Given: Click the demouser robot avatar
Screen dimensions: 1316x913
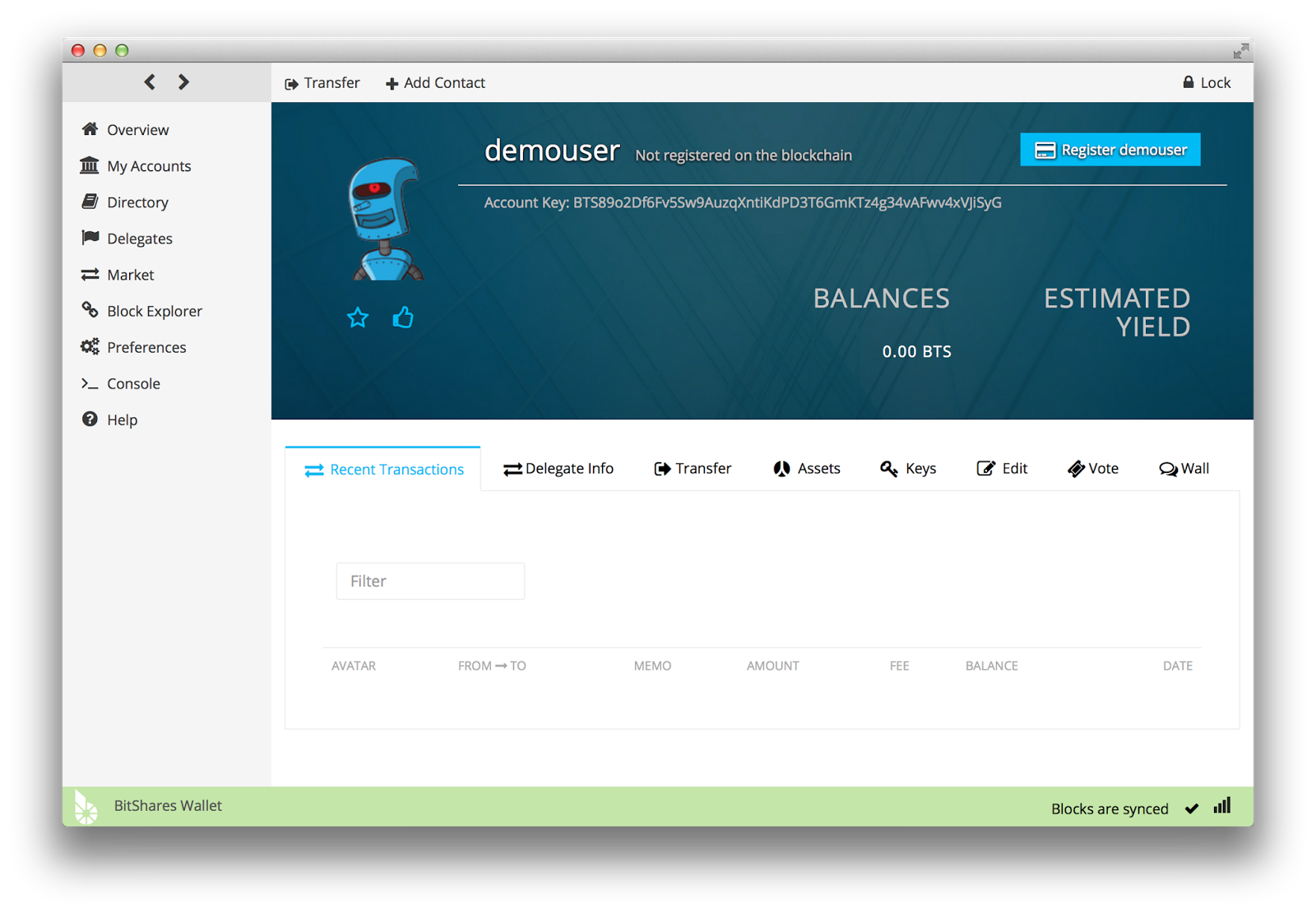Looking at the screenshot, I should [x=385, y=220].
